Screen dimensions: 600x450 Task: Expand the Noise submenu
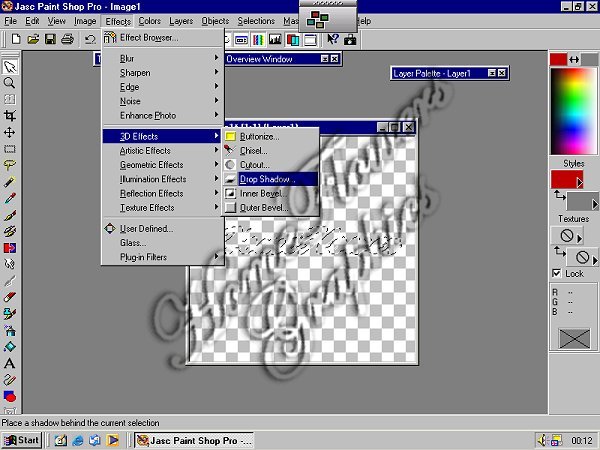pyautogui.click(x=163, y=101)
